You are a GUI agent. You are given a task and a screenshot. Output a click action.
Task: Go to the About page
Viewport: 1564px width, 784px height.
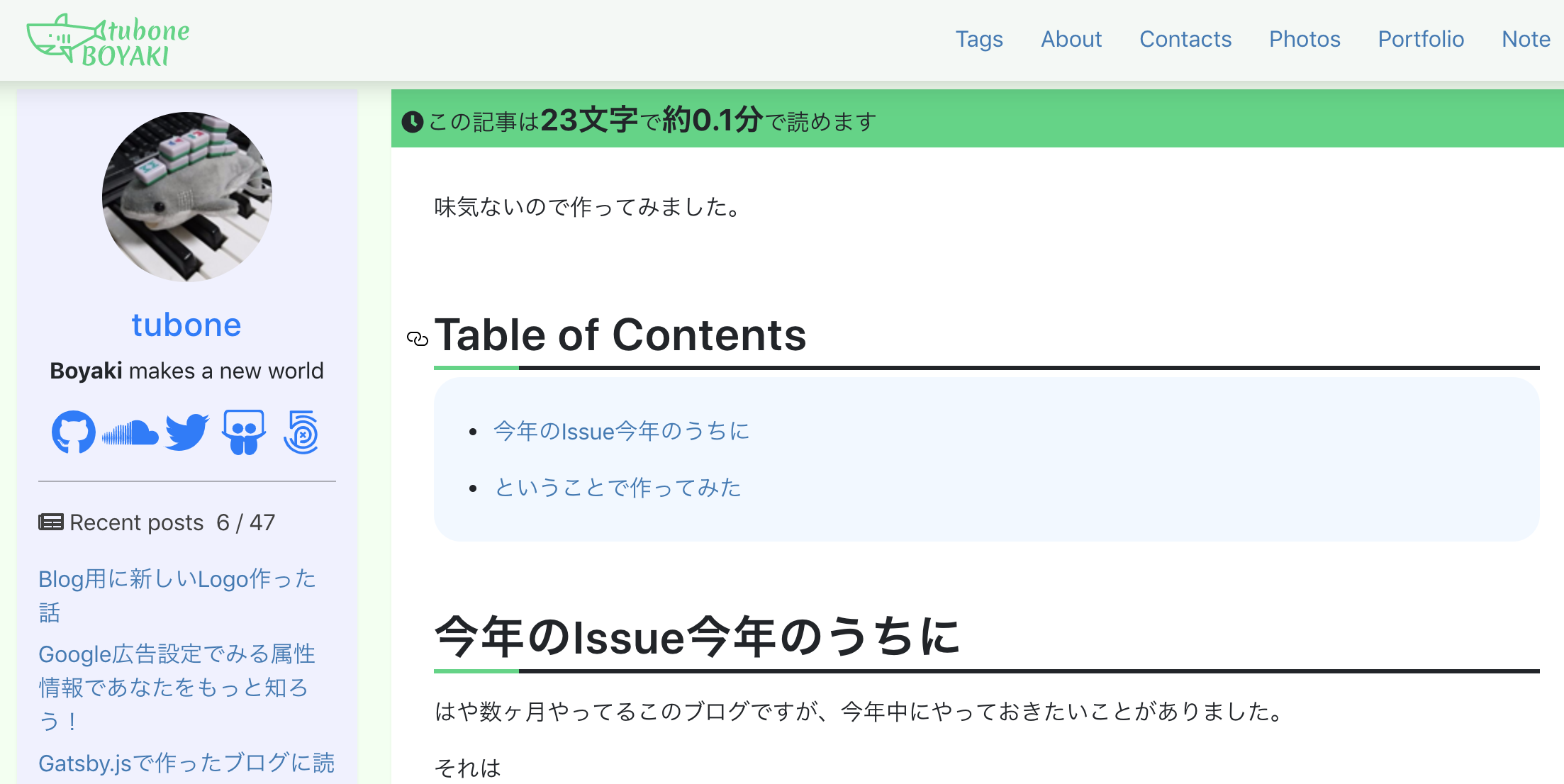[x=1071, y=39]
